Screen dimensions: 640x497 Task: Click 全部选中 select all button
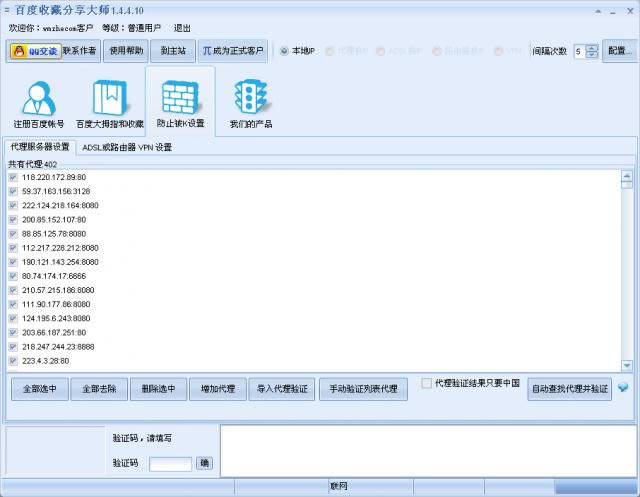(39, 389)
